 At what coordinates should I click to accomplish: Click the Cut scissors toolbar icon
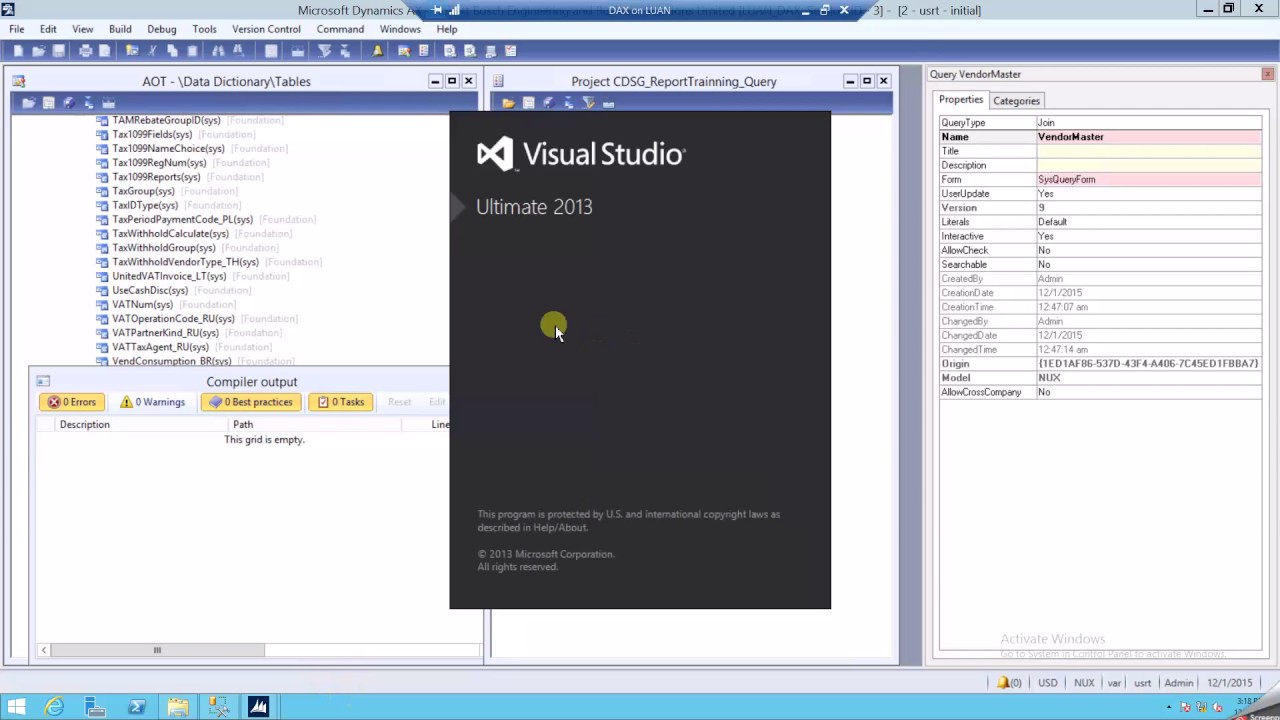[152, 51]
